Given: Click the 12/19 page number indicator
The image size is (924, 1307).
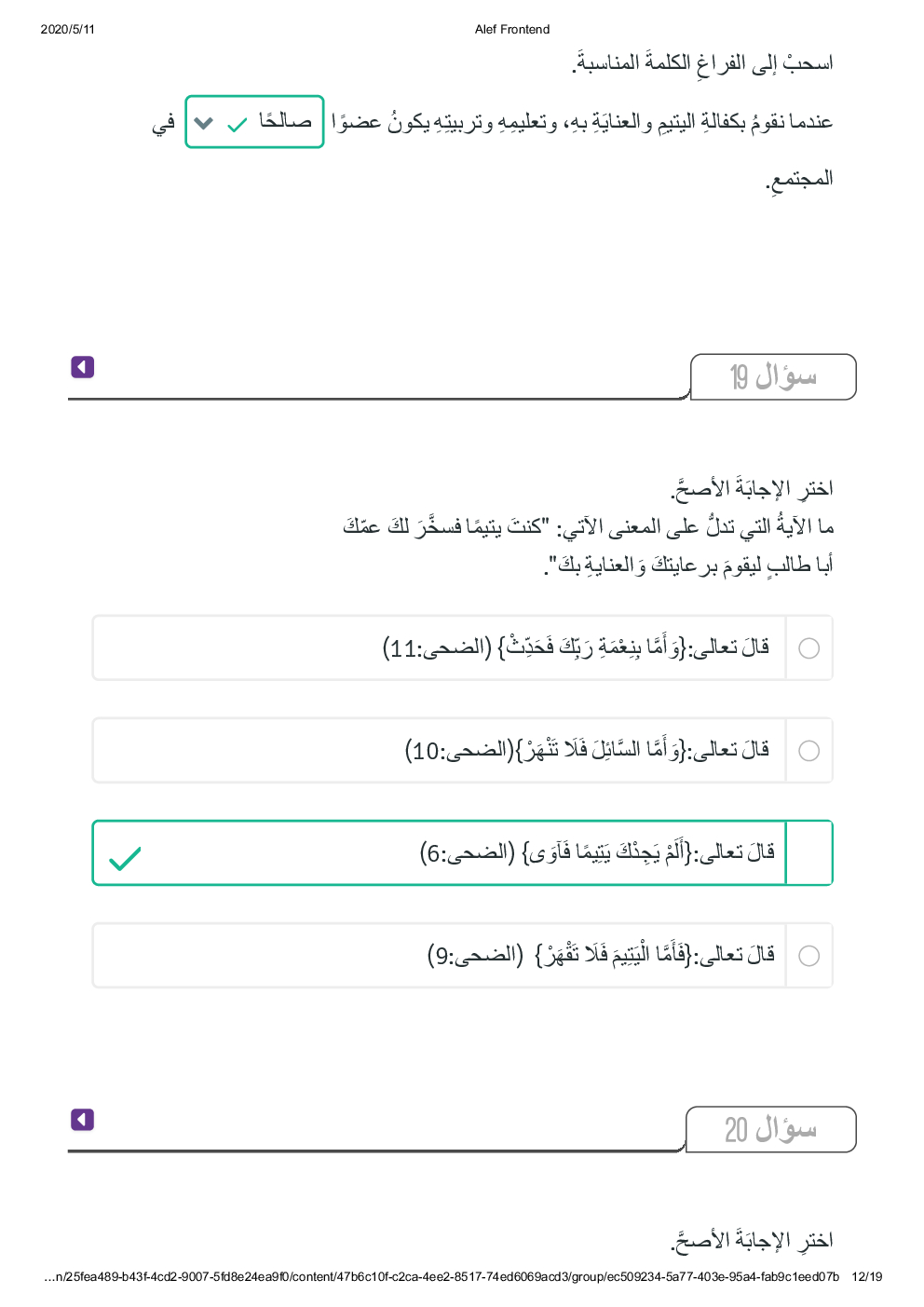Looking at the screenshot, I should [866, 1277].
